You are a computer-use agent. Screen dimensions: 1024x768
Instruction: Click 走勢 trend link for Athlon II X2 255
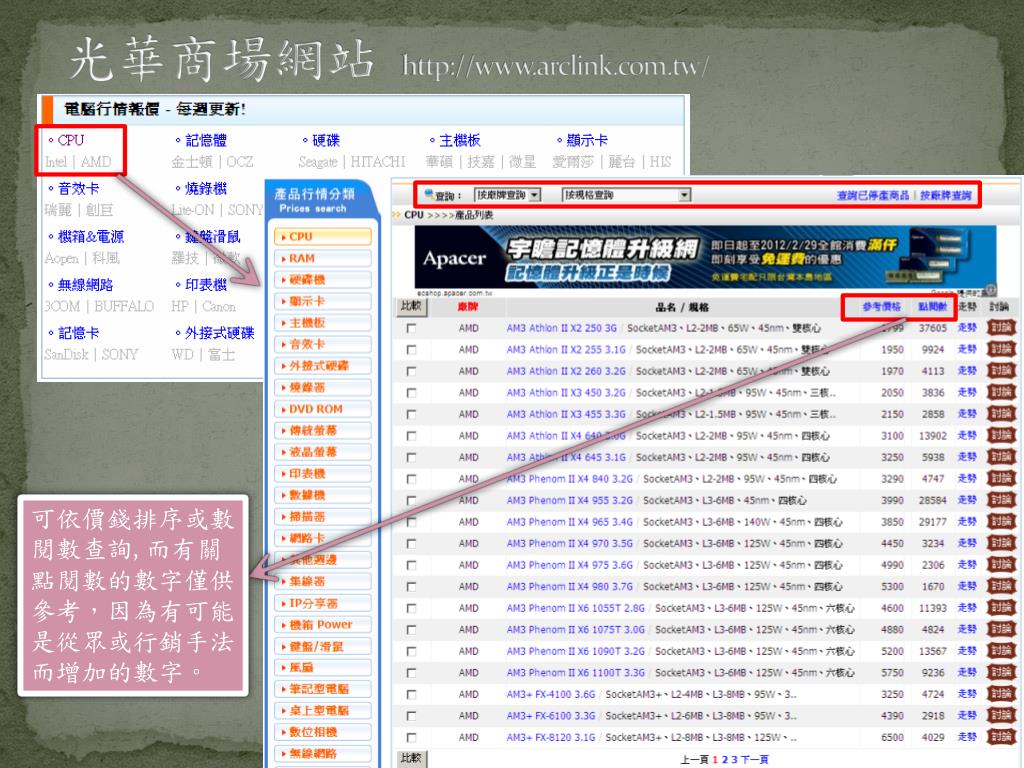pos(967,349)
